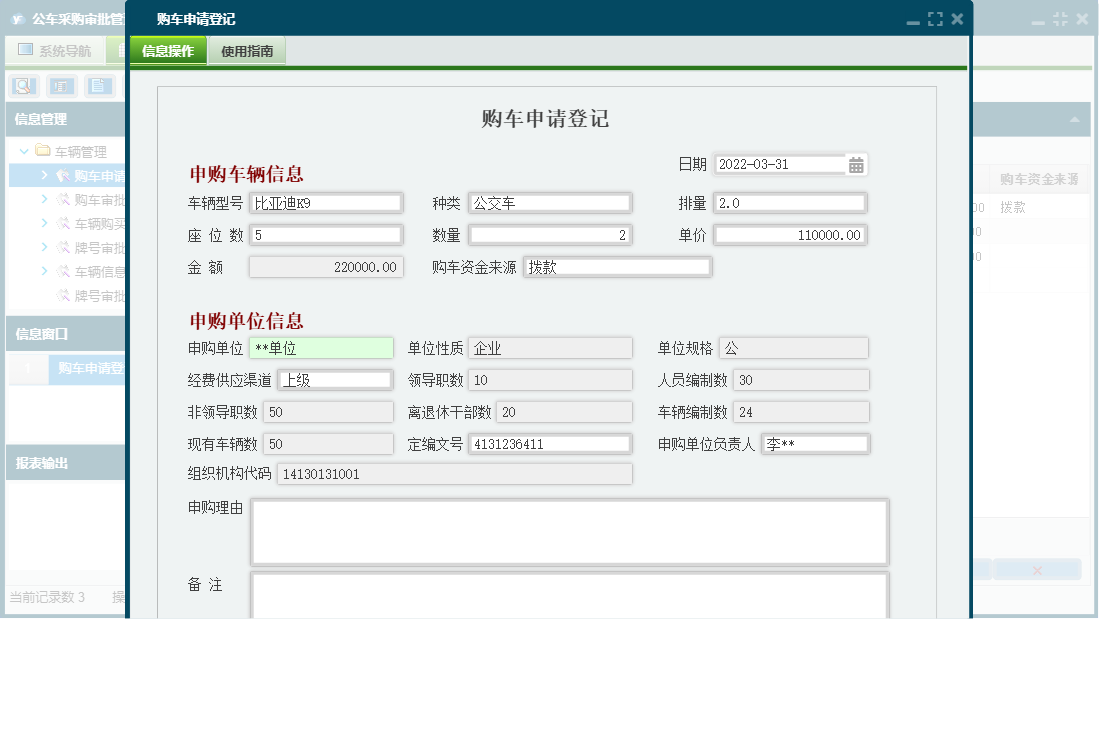This screenshot has height=740, width=1099.
Task: Click the 车辆管理 folder icon
Action: pyautogui.click(x=43, y=151)
